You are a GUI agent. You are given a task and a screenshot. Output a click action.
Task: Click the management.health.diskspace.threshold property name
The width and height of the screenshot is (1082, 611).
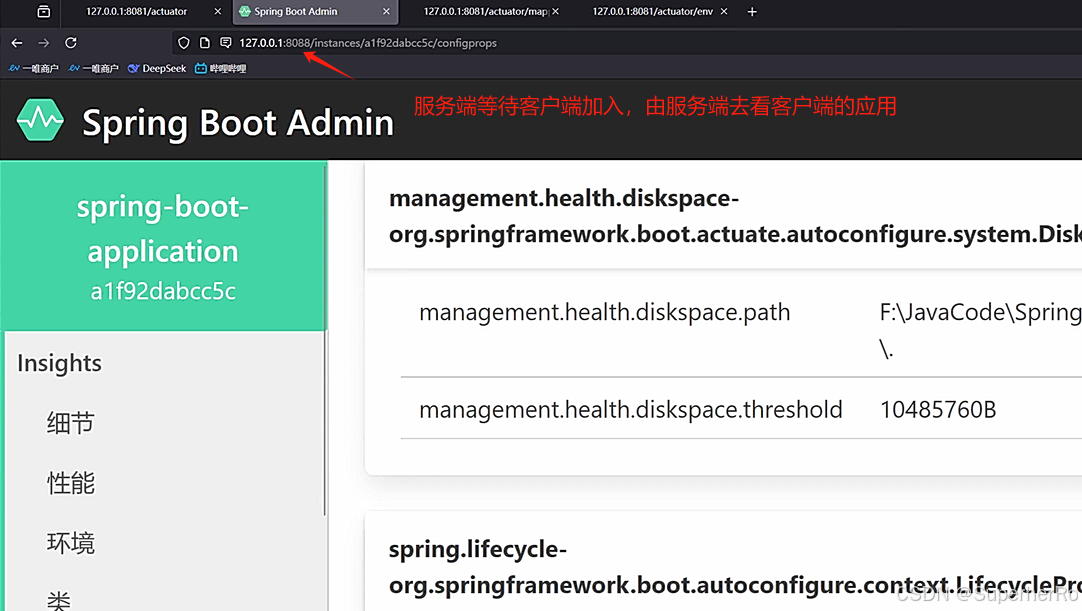631,409
